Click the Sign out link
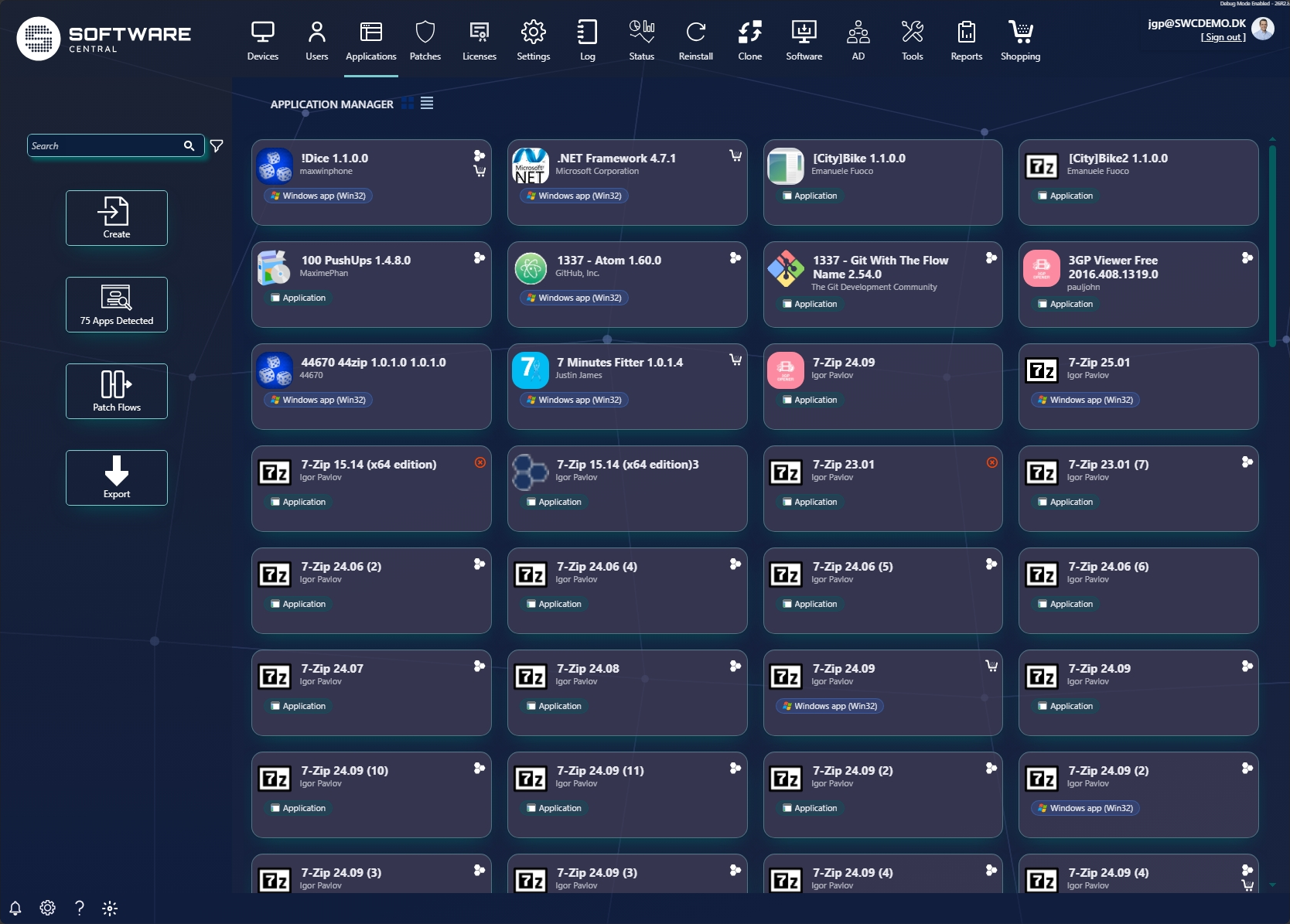The width and height of the screenshot is (1290, 924). coord(1223,37)
